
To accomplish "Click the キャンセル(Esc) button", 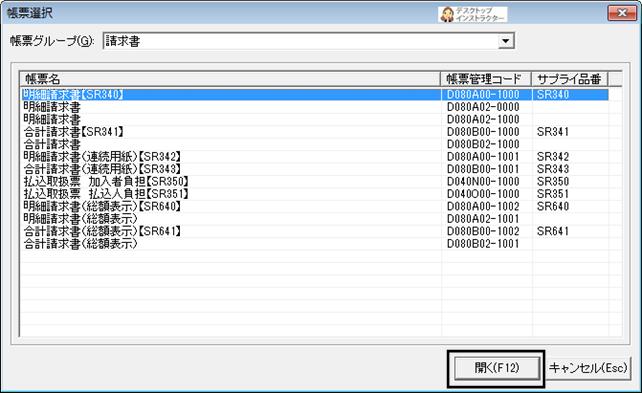I will [x=588, y=368].
